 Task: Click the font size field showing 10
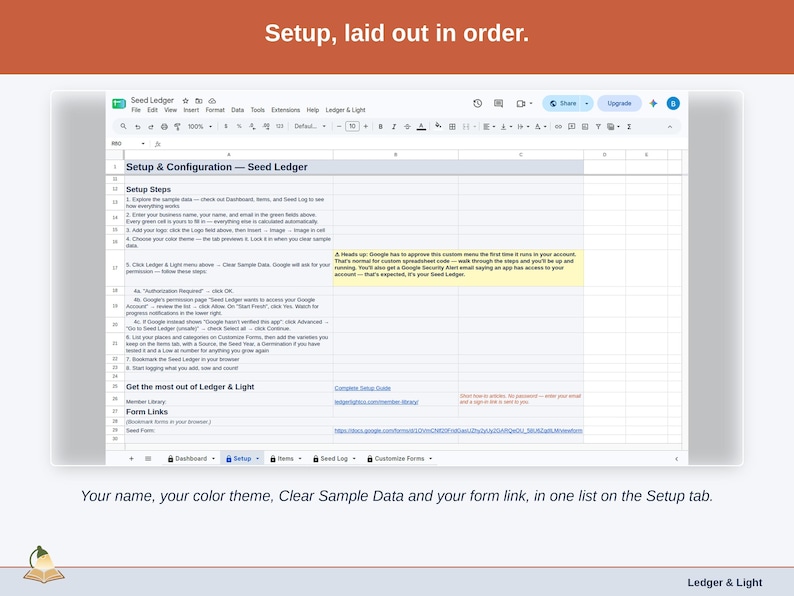click(352, 127)
